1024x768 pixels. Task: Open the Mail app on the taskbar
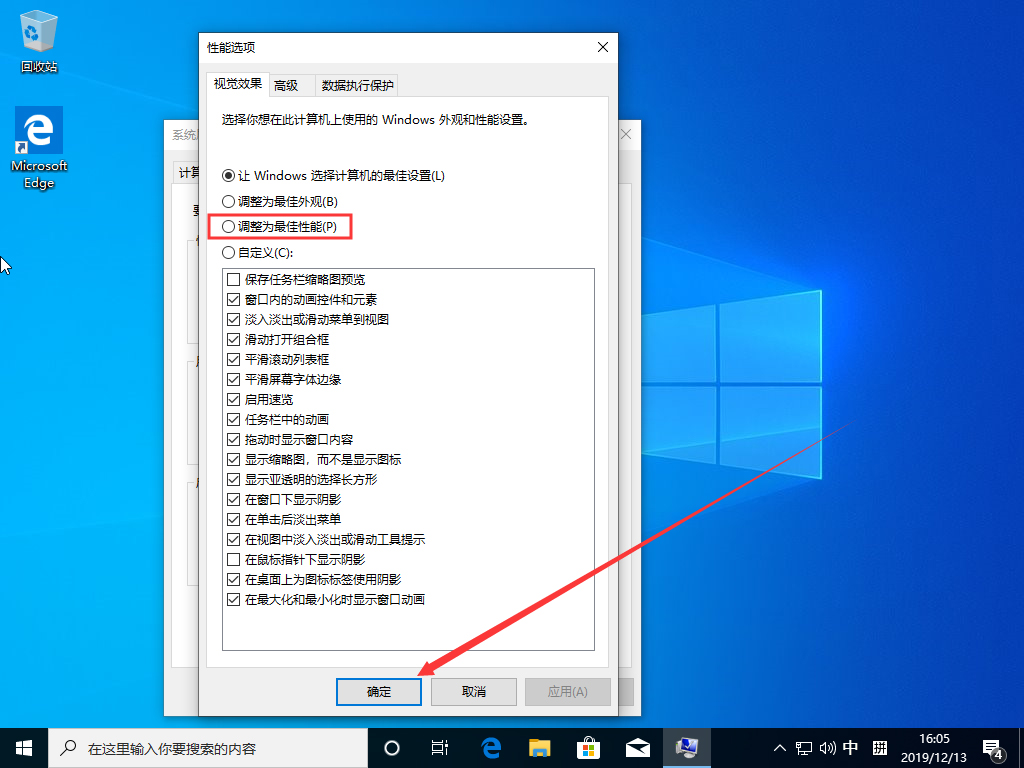point(638,747)
